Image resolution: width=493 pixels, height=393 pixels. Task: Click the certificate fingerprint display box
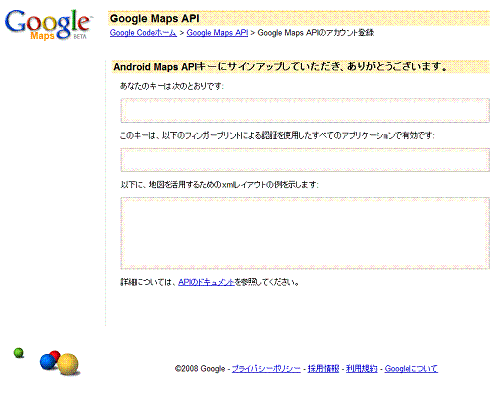click(305, 160)
